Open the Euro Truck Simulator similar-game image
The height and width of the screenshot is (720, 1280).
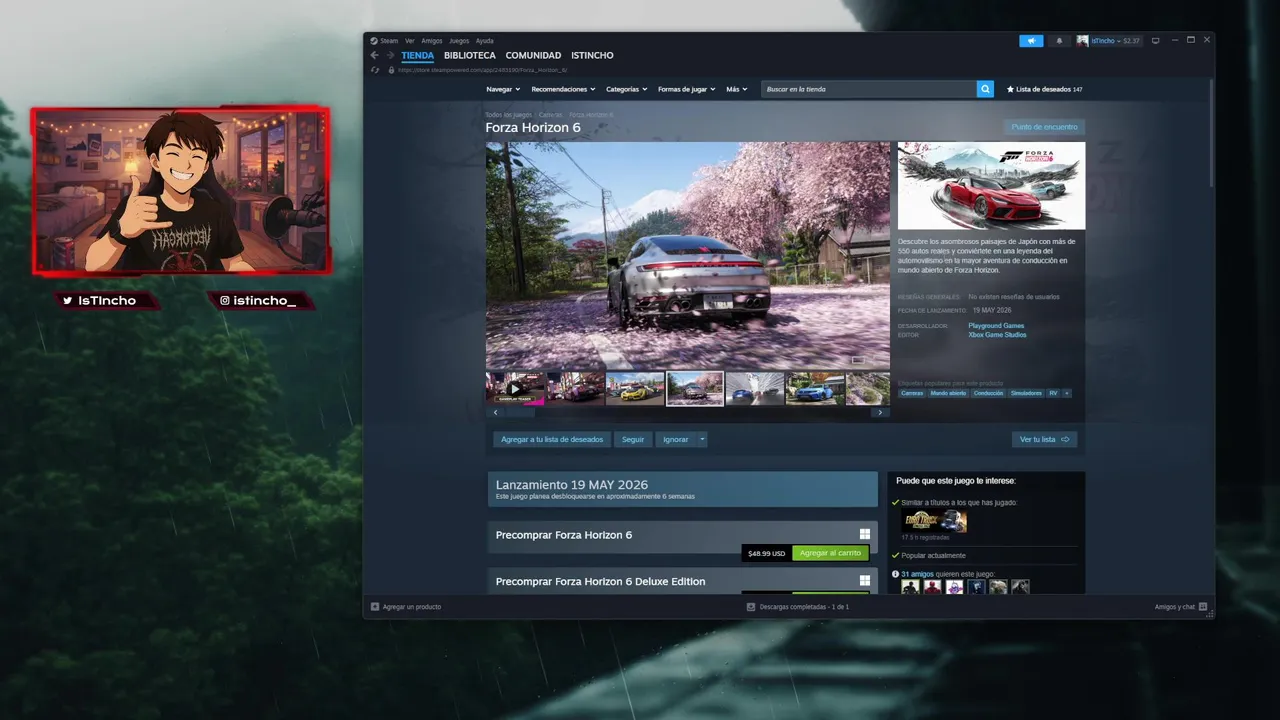(934, 521)
